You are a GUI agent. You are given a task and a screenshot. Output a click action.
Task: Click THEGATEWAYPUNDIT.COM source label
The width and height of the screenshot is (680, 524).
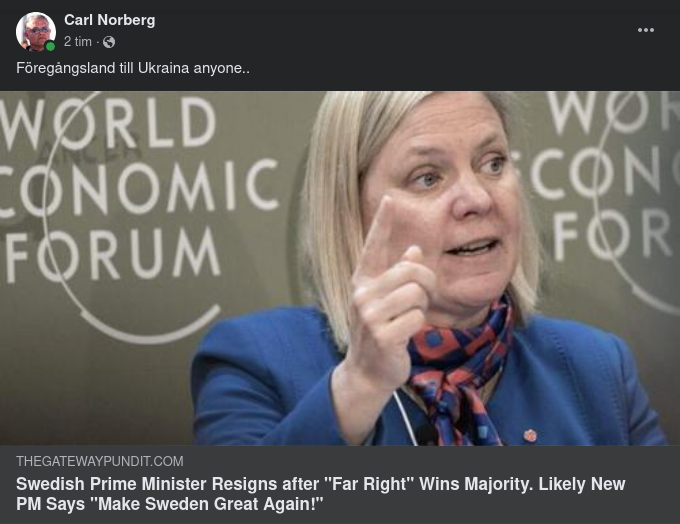(x=100, y=461)
